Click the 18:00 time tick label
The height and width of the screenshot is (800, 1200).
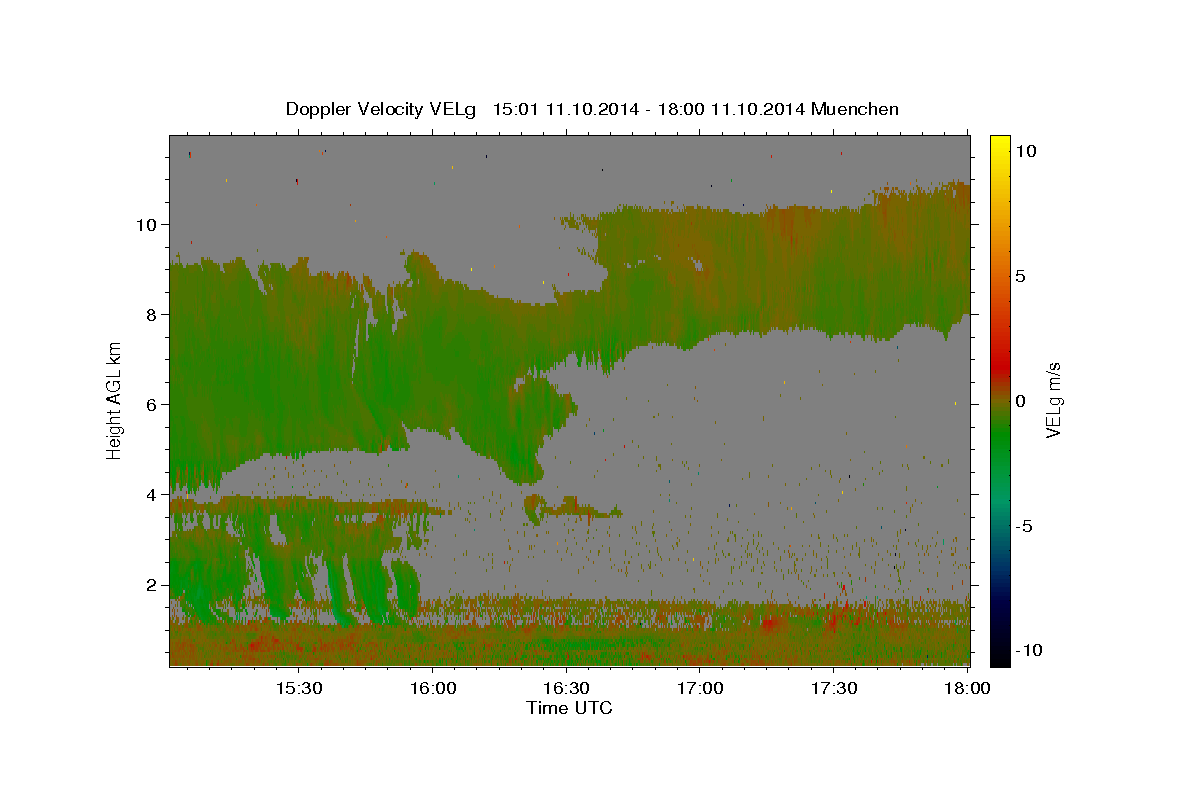click(x=967, y=688)
